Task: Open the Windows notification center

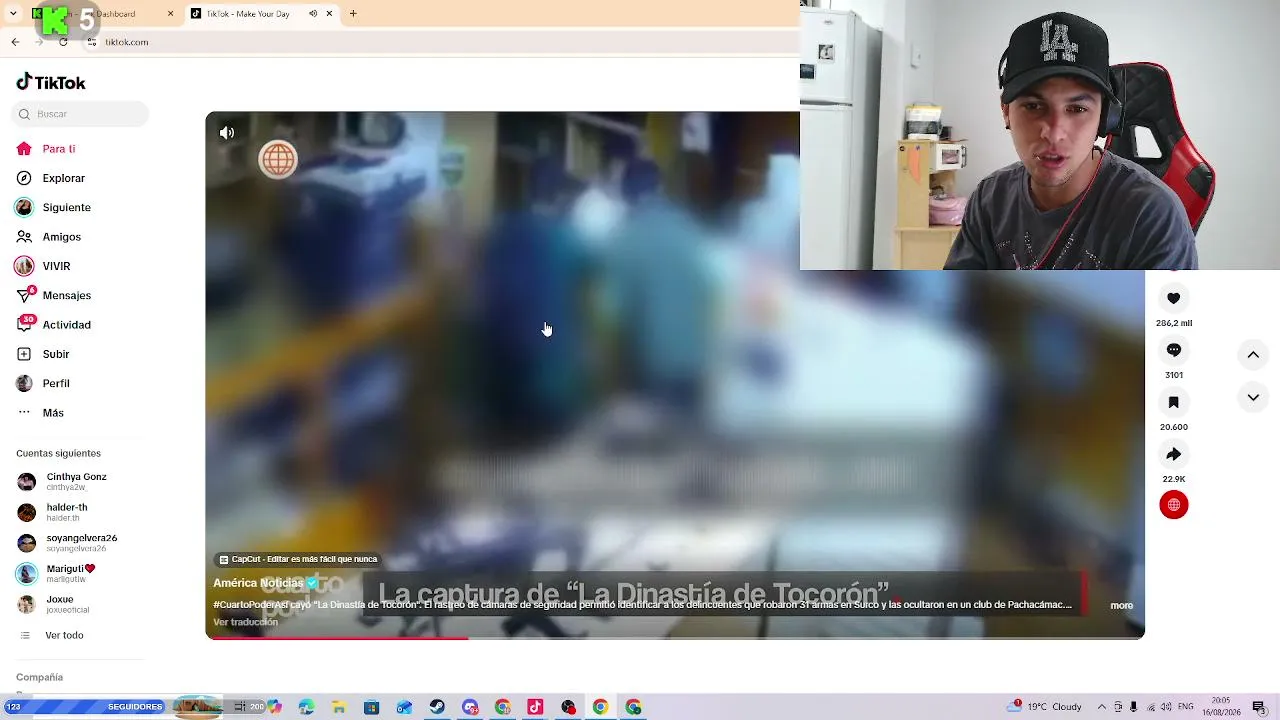Action: pyautogui.click(x=1259, y=707)
